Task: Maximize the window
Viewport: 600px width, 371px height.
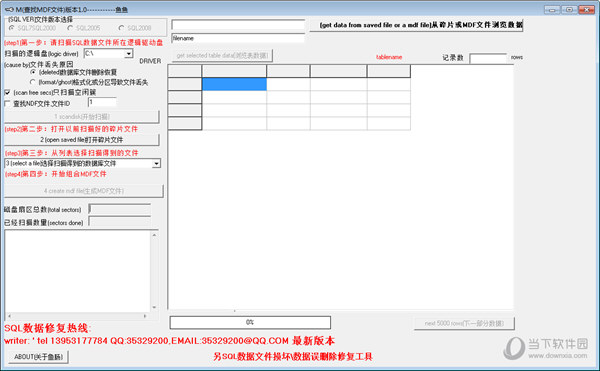Action: pos(569,10)
